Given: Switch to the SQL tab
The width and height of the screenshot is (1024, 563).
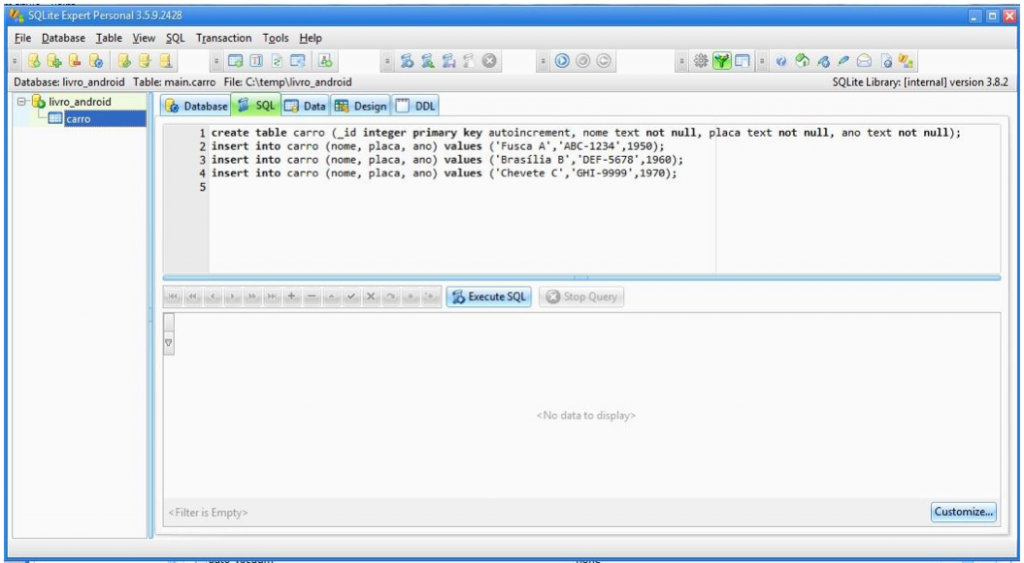Looking at the screenshot, I should coord(256,105).
